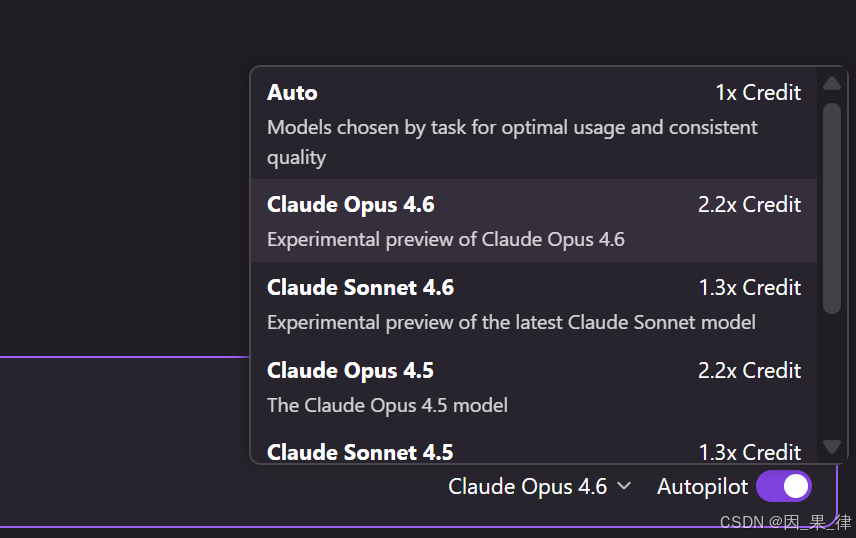Screen dimensions: 856x538
Task: Select Claude Sonnet 4.6 model
Action: point(360,288)
